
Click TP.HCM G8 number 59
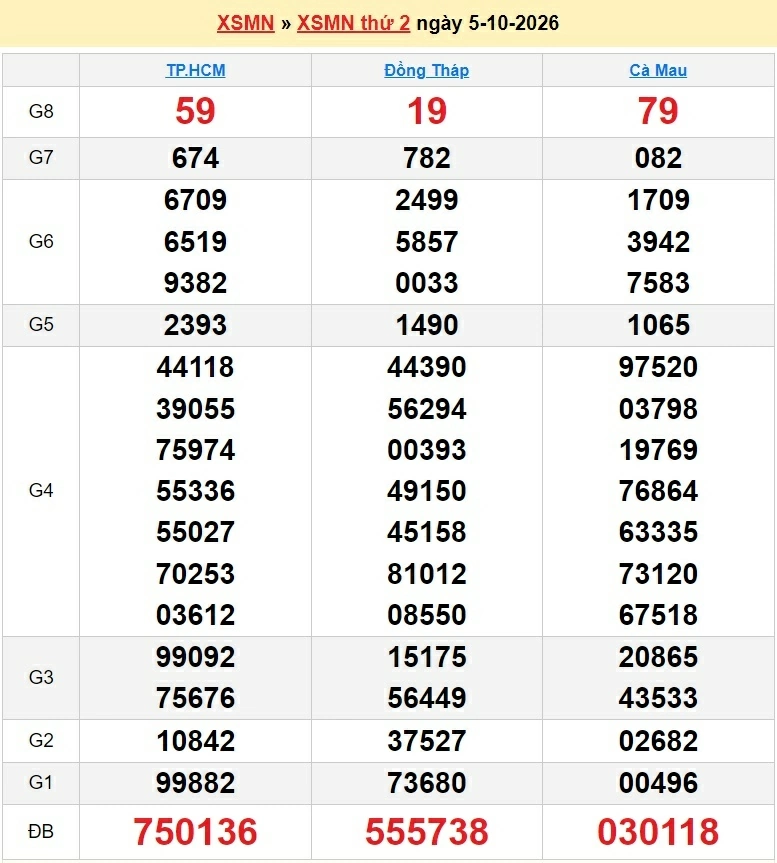[x=195, y=111]
